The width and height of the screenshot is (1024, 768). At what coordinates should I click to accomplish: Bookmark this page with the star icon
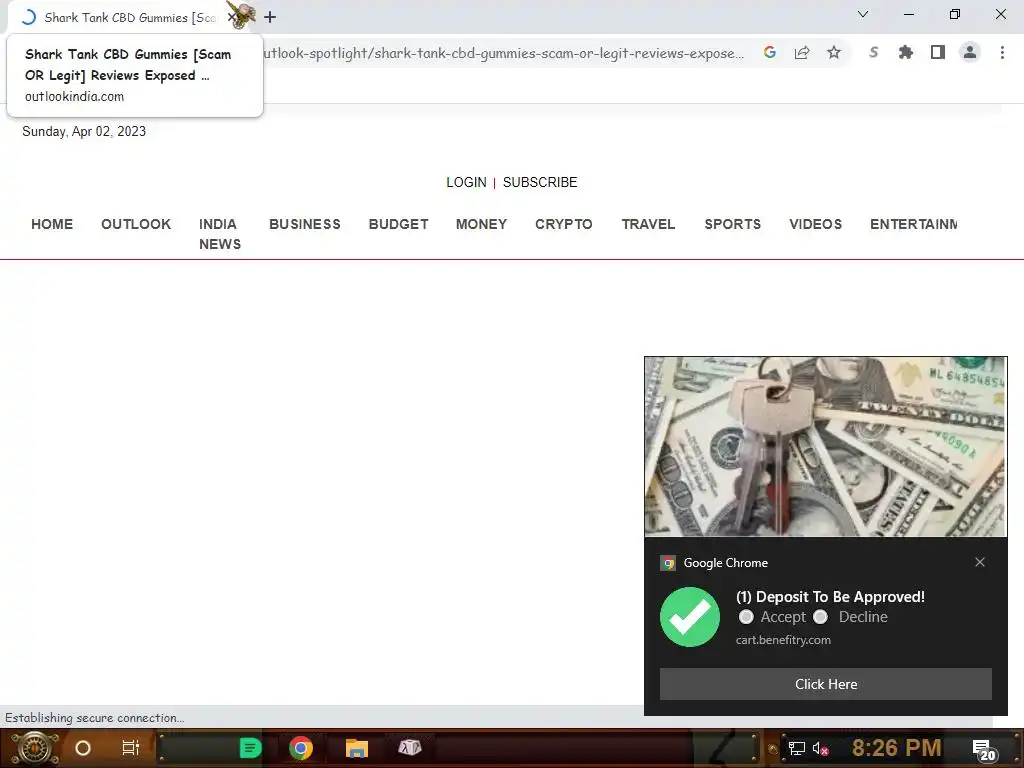(x=834, y=52)
